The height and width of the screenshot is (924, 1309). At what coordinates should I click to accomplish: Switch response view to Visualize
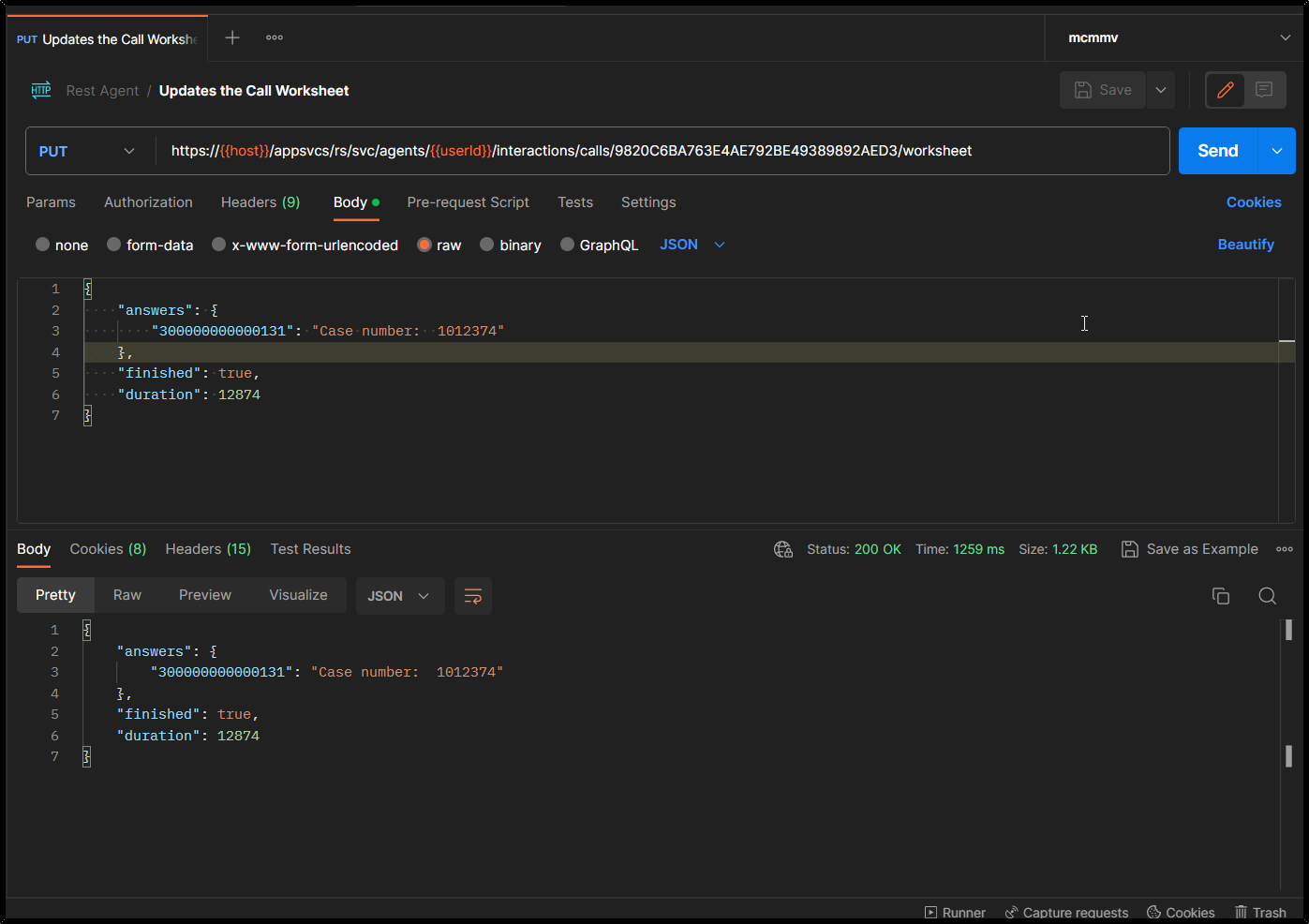point(298,595)
